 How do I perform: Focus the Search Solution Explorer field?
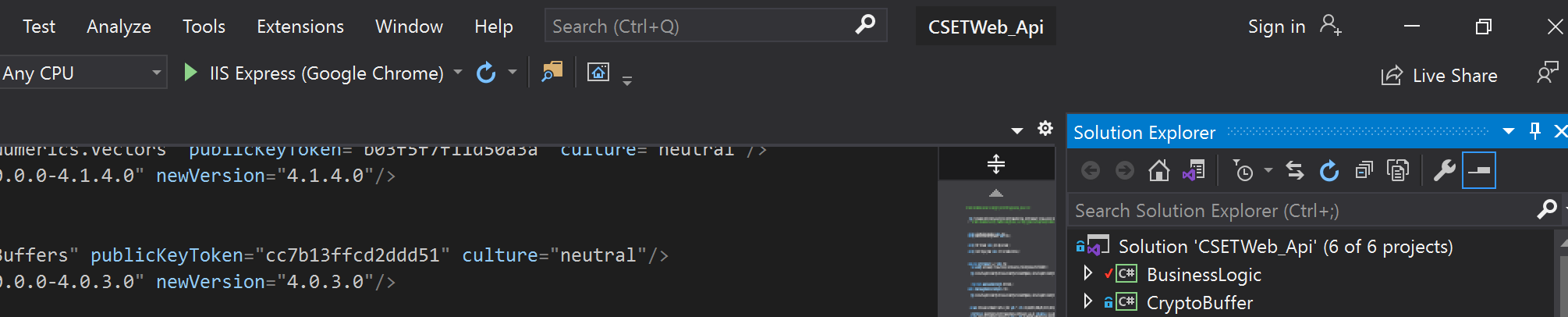point(1303,210)
